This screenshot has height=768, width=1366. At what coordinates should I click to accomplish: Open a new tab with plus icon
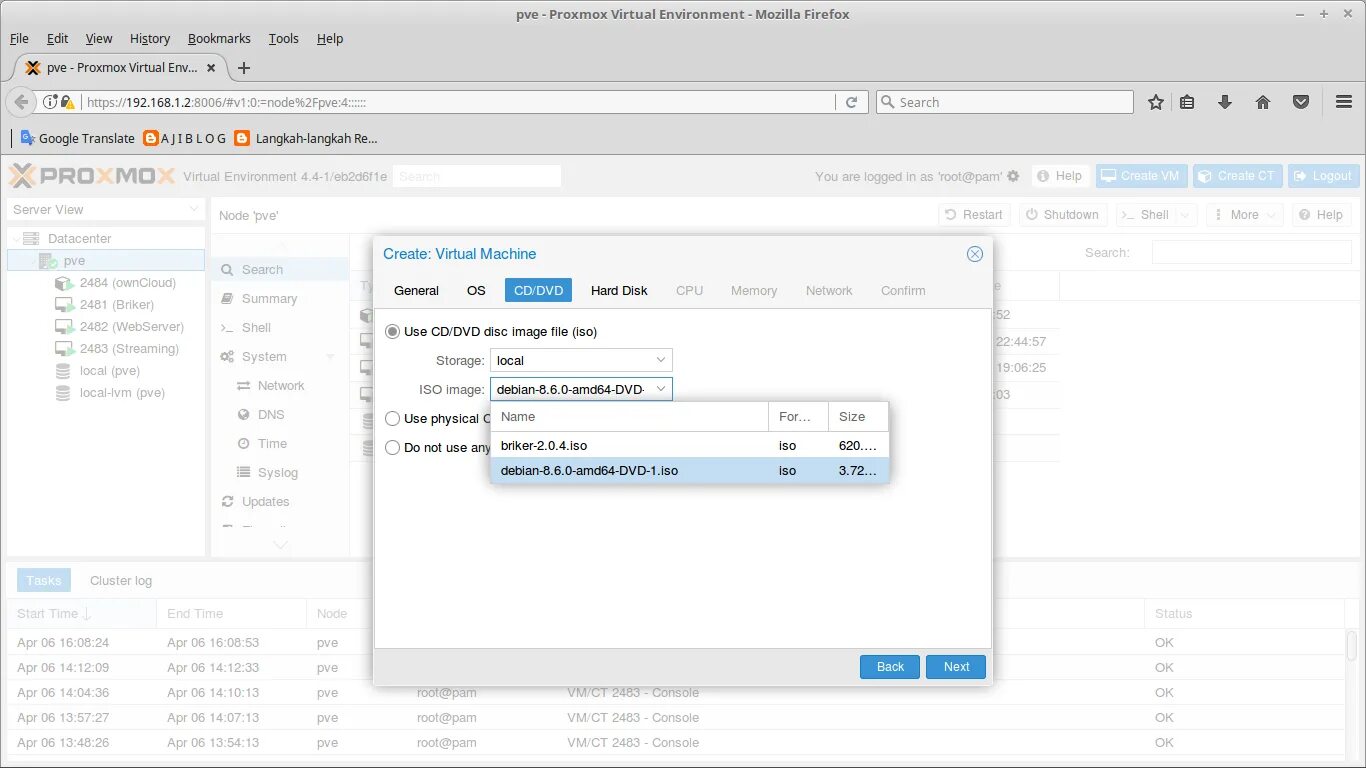[x=244, y=68]
